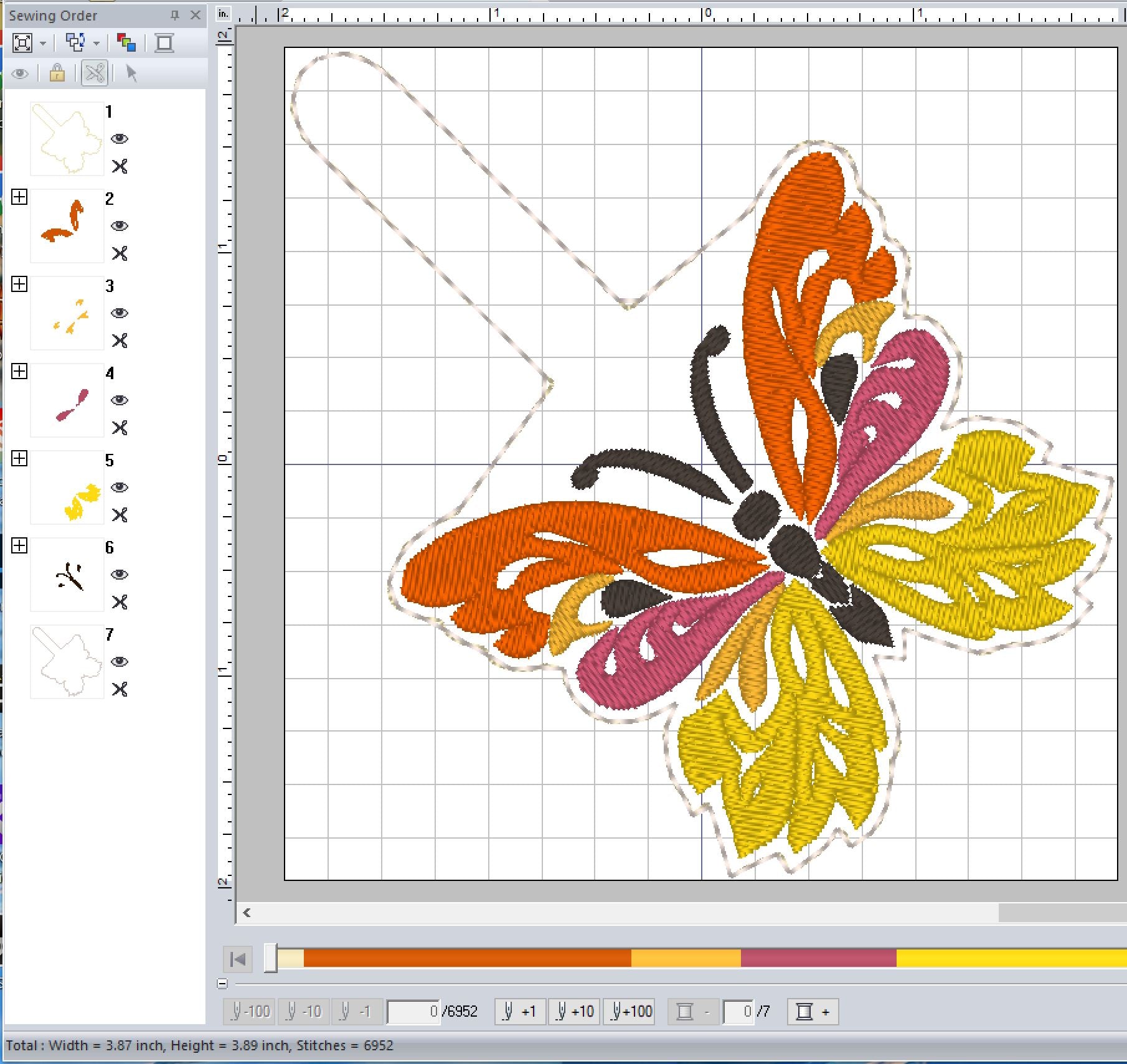The width and height of the screenshot is (1127, 1064).
Task: Open dropdown arrow beside select all icon
Action: tap(43, 44)
